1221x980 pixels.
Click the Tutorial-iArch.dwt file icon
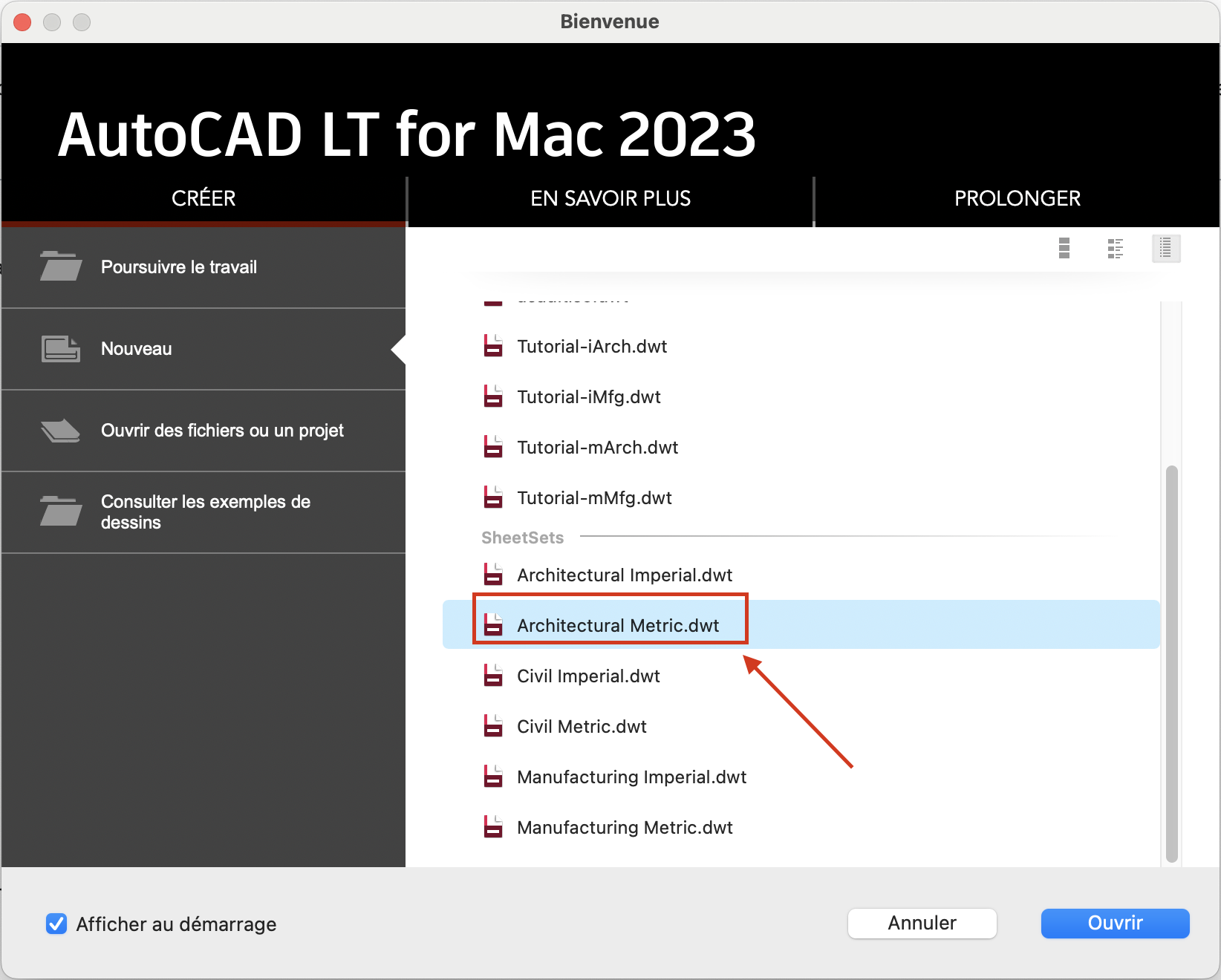tap(493, 346)
